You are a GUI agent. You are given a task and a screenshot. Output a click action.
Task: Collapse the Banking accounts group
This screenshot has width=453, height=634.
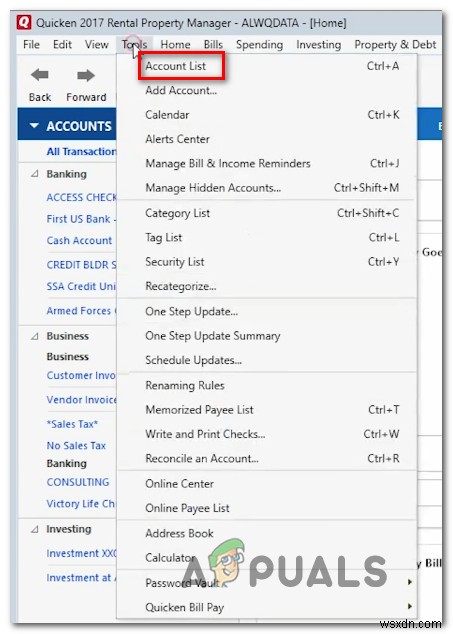pos(35,174)
